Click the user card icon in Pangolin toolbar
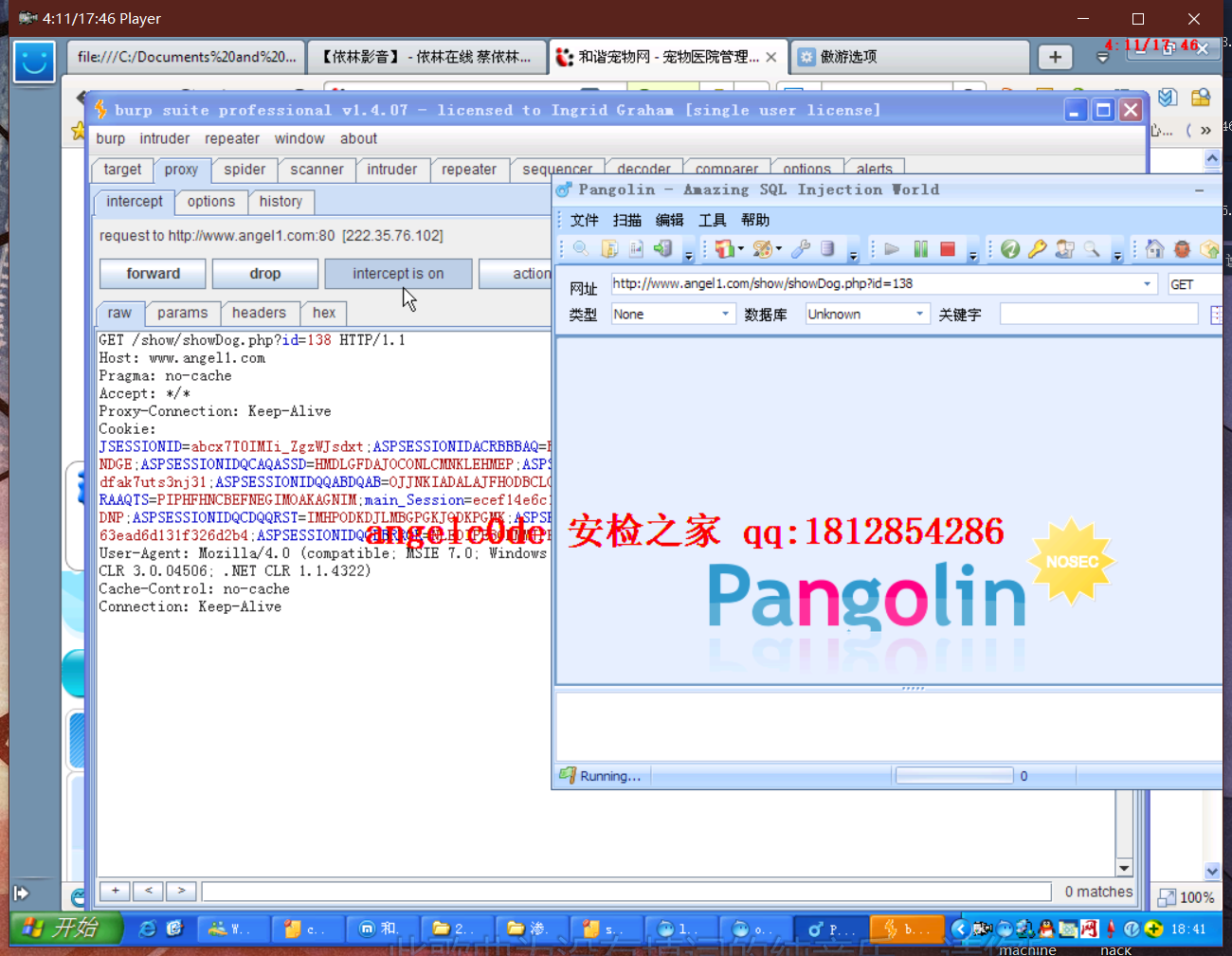 (1064, 249)
